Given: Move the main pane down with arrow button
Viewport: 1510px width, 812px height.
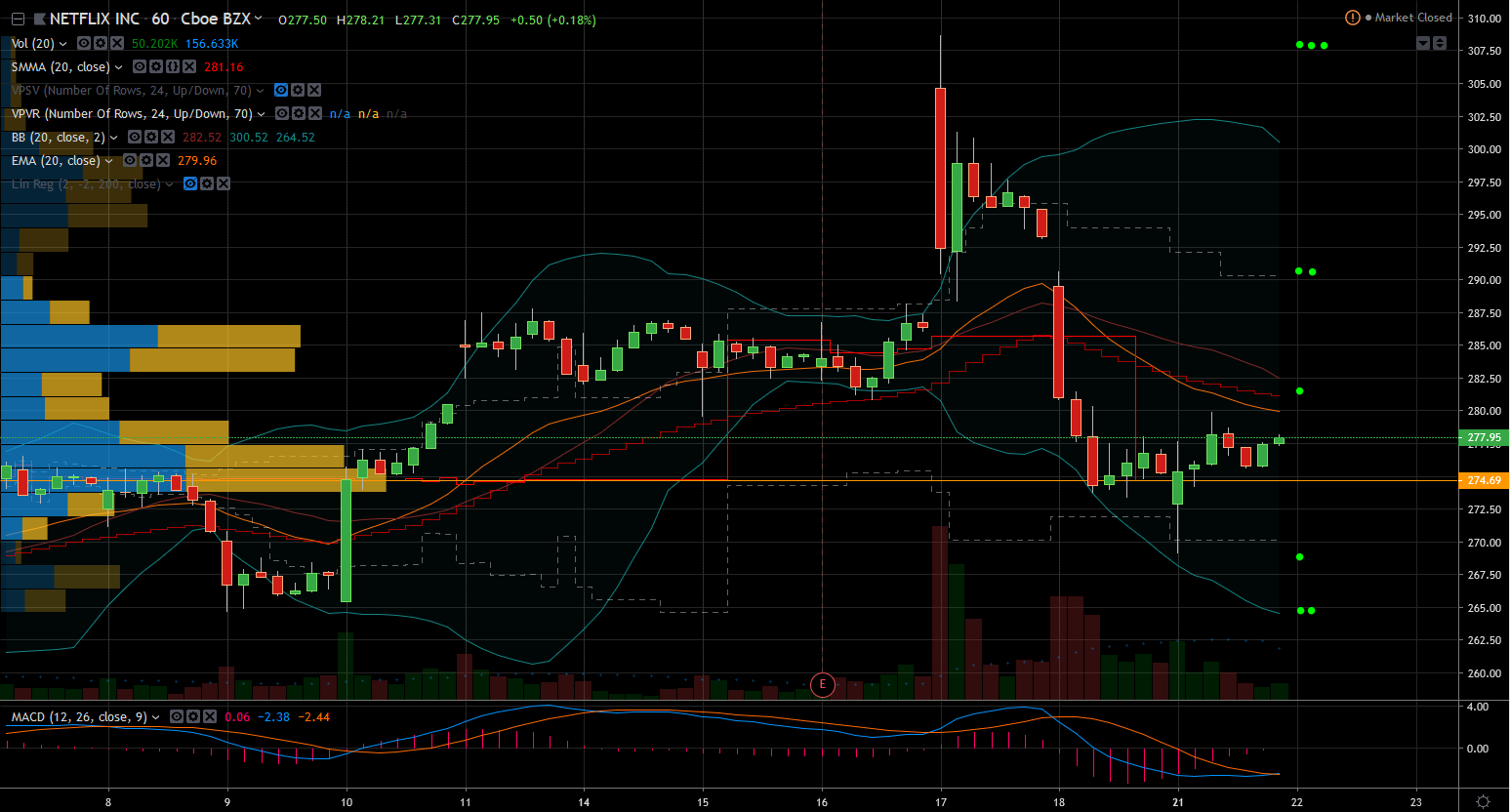Looking at the screenshot, I should click(x=1423, y=43).
